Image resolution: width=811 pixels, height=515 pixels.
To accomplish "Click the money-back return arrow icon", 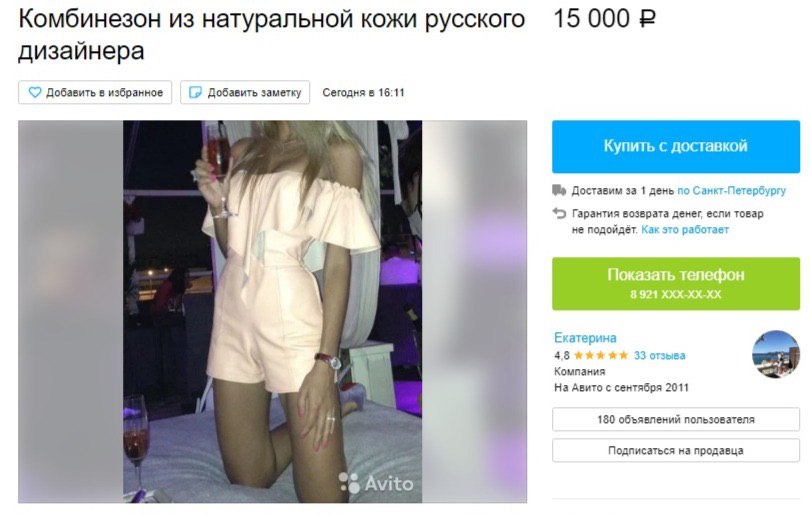I will click(x=559, y=213).
